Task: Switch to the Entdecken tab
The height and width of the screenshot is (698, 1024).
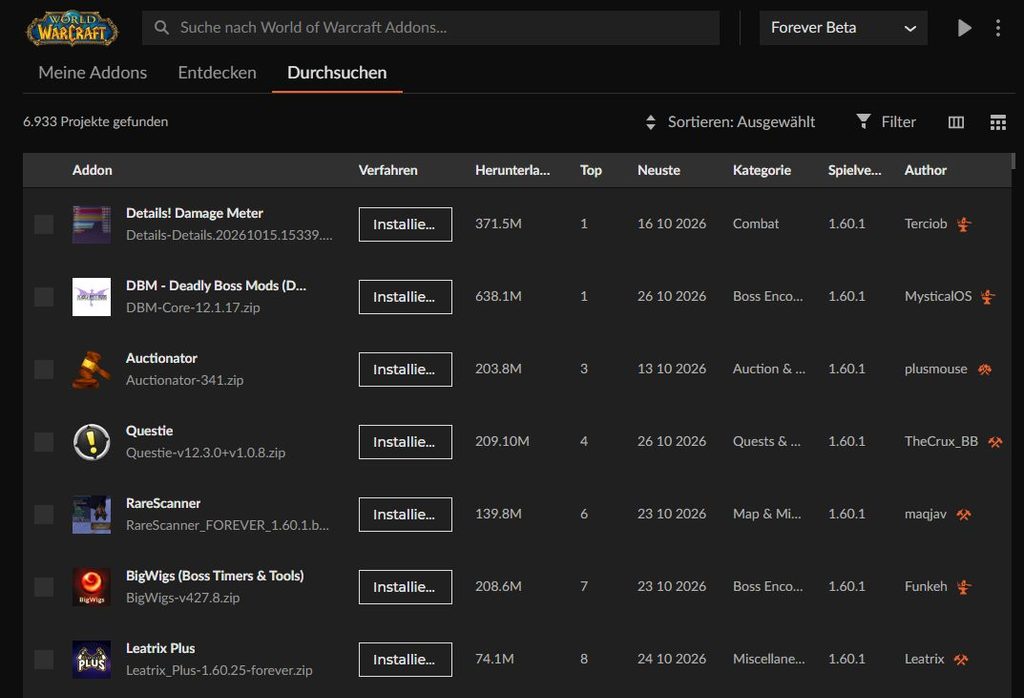Action: [x=217, y=72]
